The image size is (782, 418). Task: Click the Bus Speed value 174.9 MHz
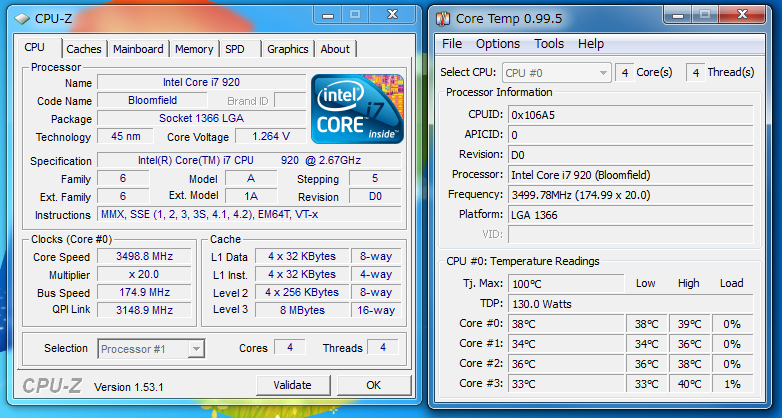tap(144, 292)
